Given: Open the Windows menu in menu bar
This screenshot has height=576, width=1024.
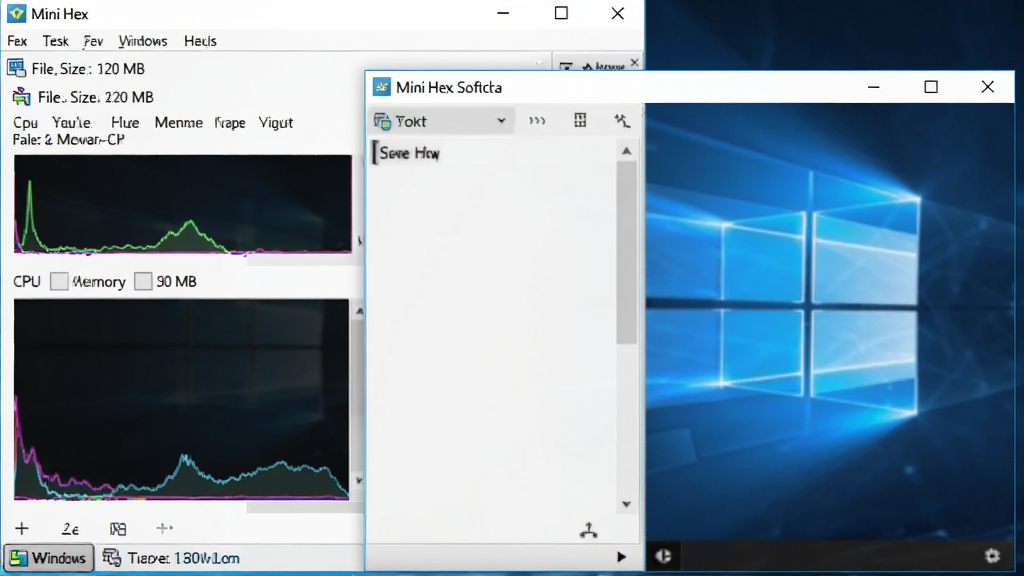Looking at the screenshot, I should coord(143,41).
